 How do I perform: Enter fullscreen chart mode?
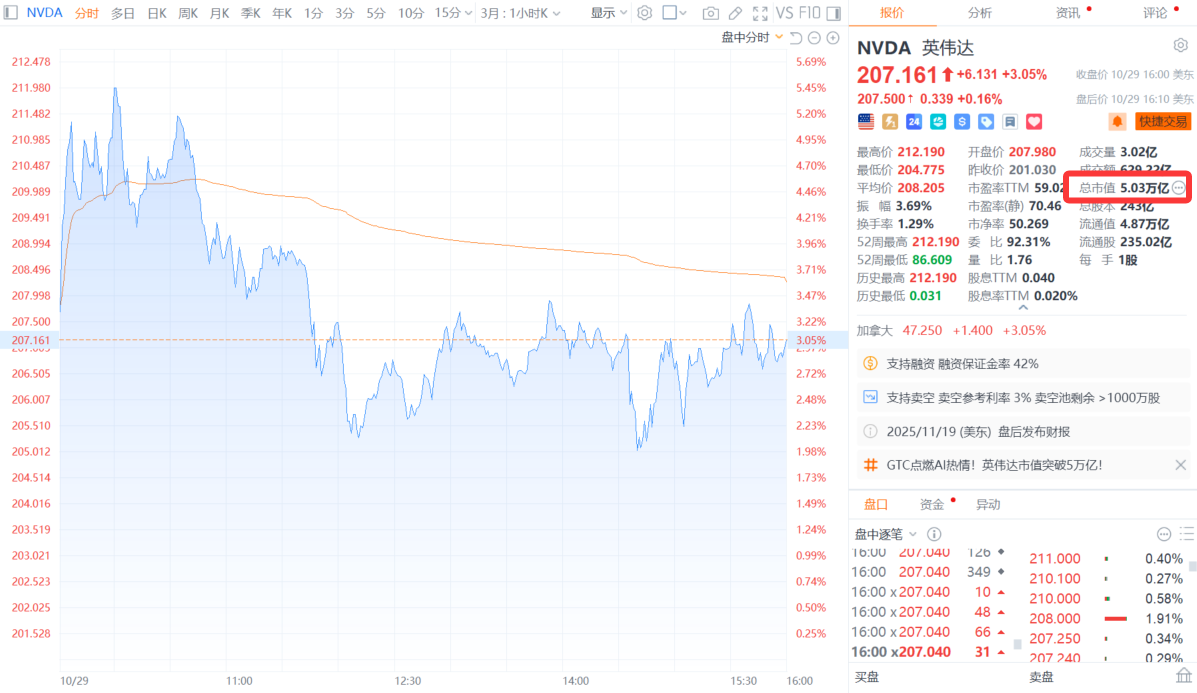(760, 13)
